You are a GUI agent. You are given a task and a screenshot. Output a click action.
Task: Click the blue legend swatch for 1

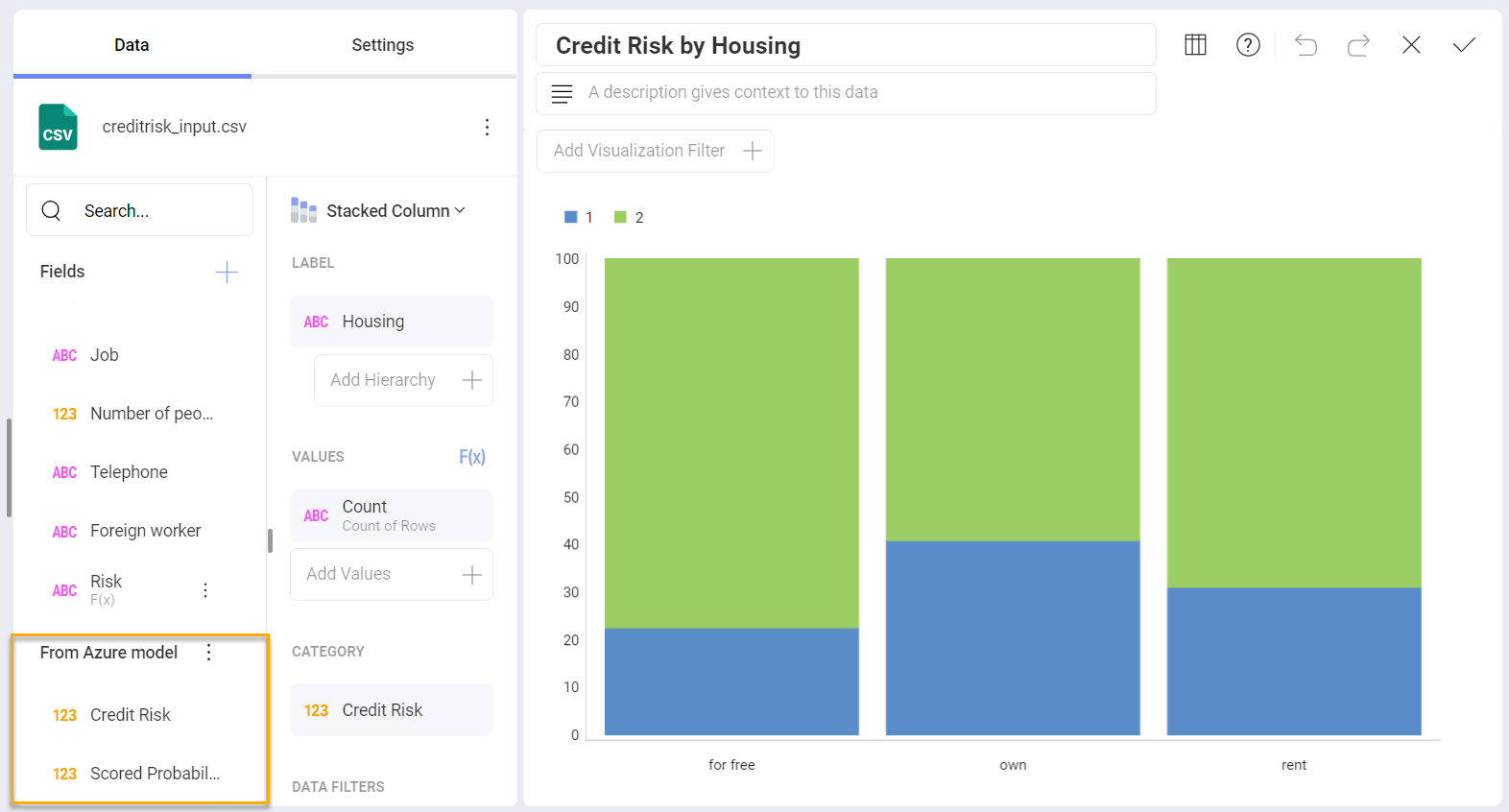coord(570,217)
